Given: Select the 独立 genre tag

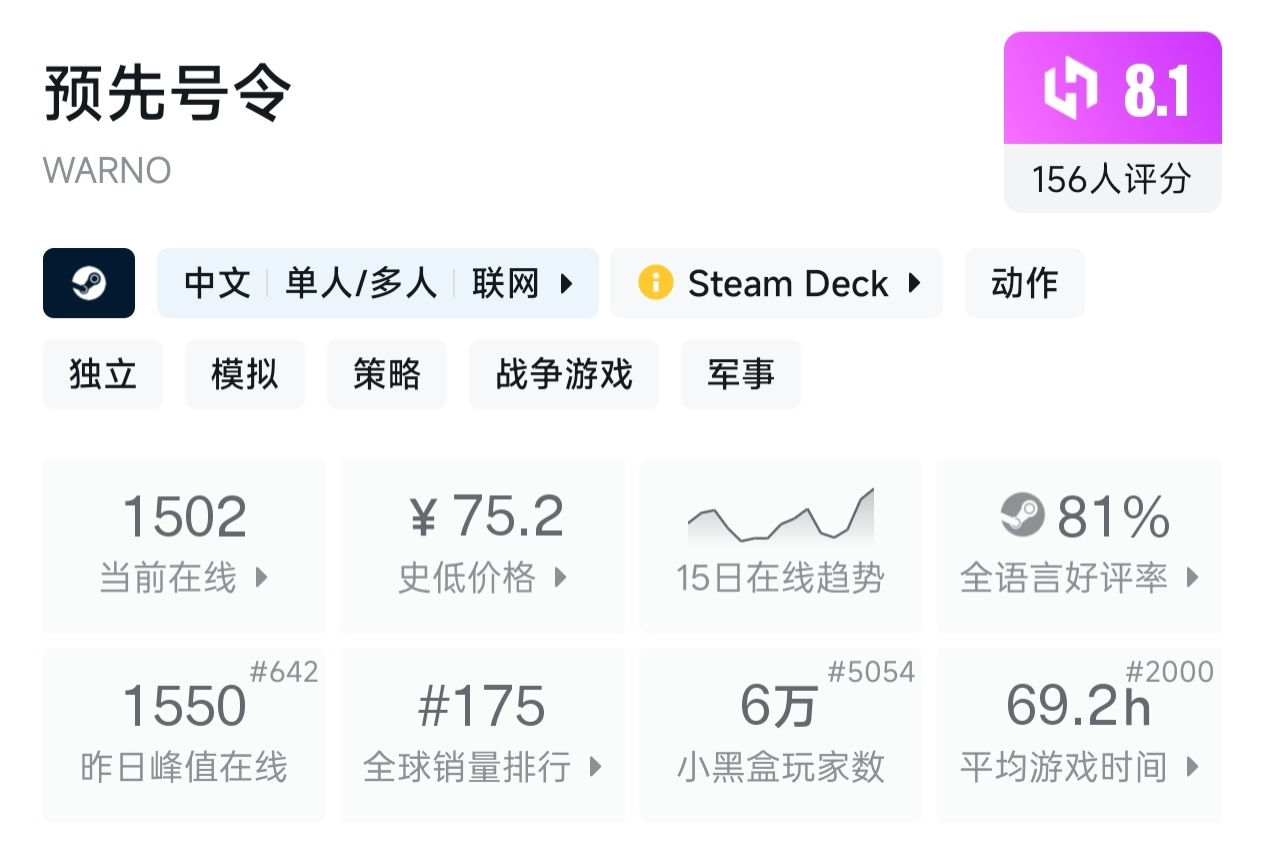Looking at the screenshot, I should point(103,374).
